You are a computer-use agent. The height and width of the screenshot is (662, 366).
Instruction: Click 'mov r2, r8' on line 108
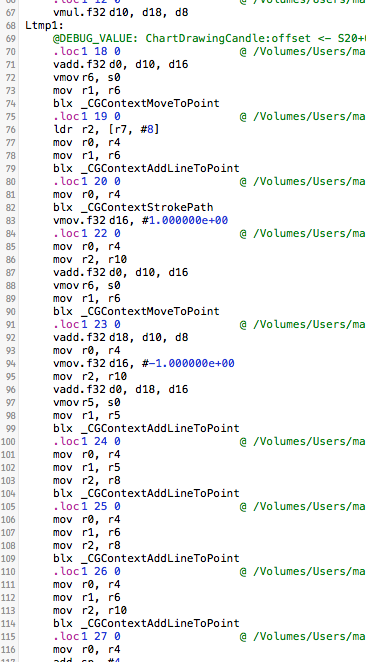coord(87,546)
